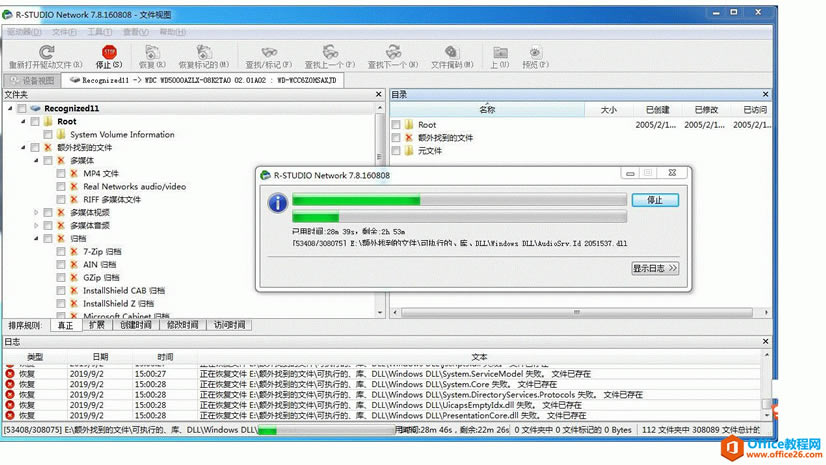This screenshot has width=826, height=465.
Task: Collapse the 额外找到的文件 tree node
Action: pyautogui.click(x=23, y=147)
